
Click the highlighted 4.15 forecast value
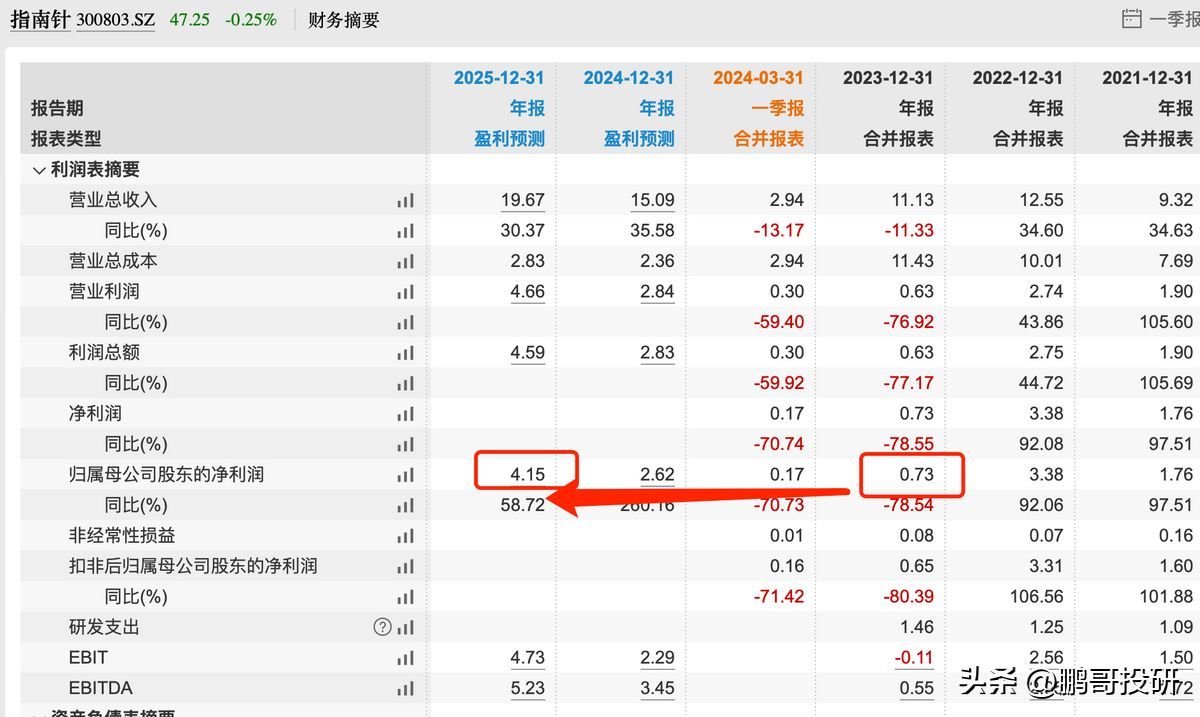(x=527, y=471)
